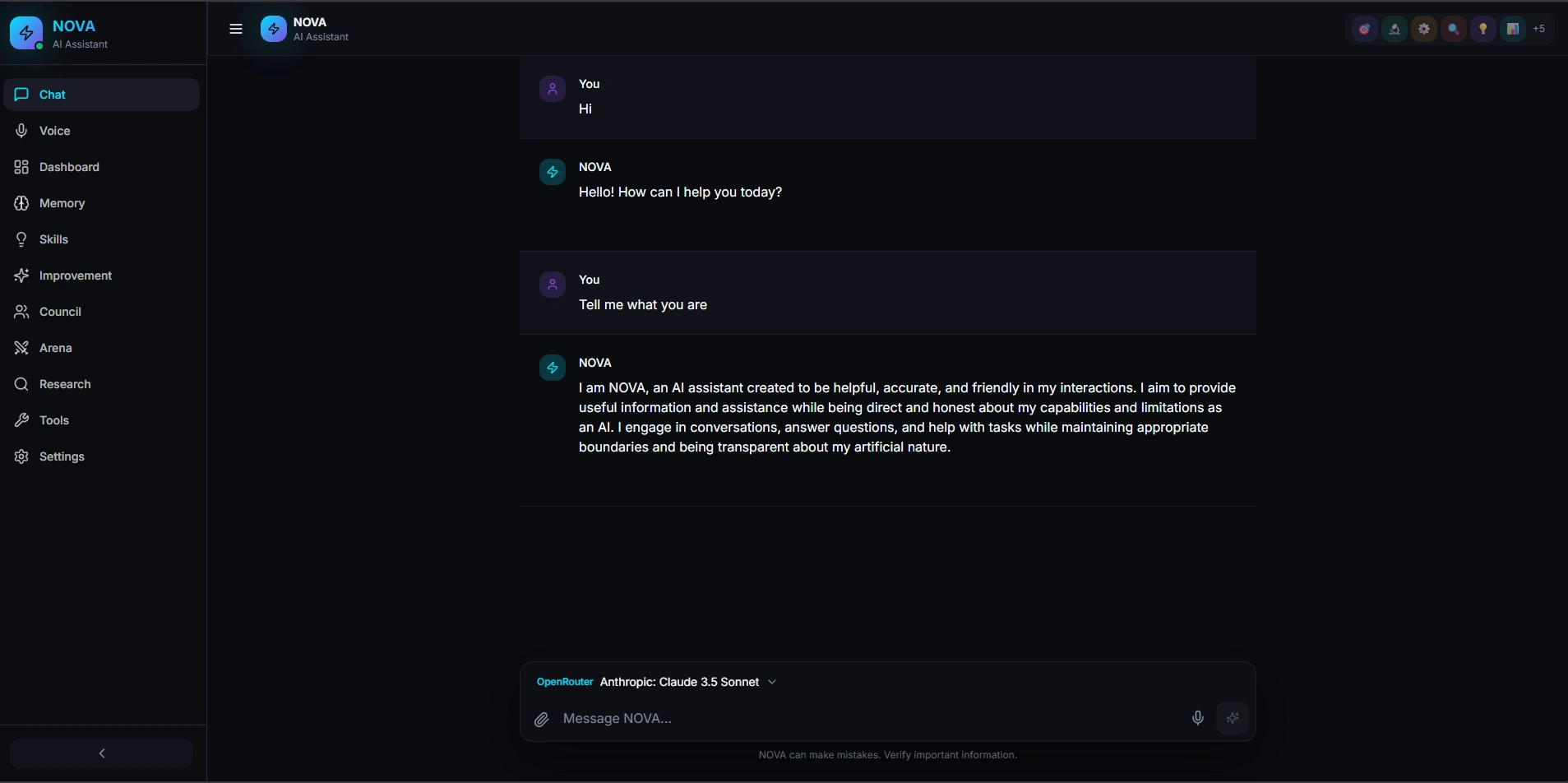Screen dimensions: 1568x783
Task: Show the +5 more agents overflow
Action: [x=1539, y=29]
